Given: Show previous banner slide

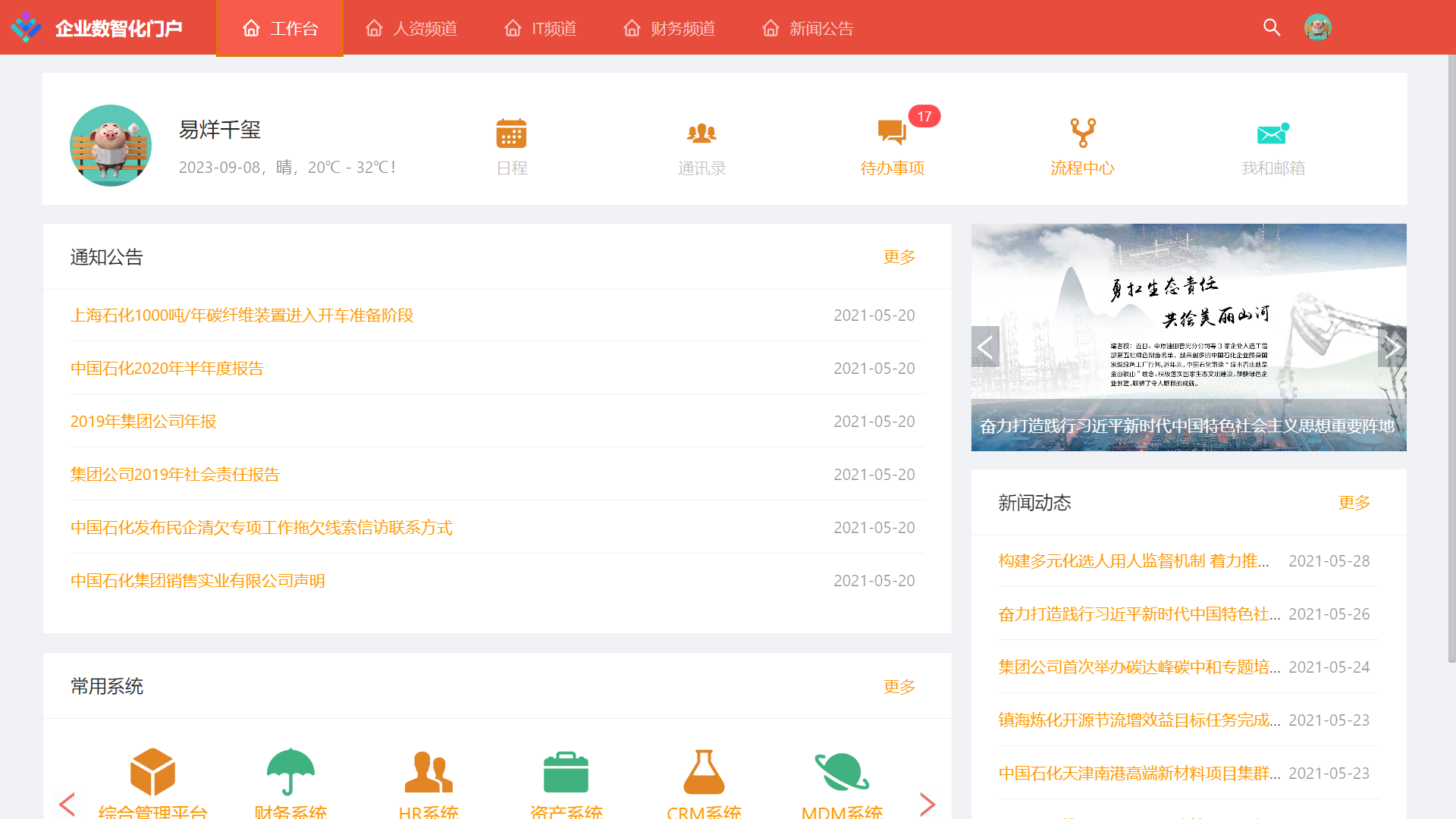Looking at the screenshot, I should tap(985, 347).
